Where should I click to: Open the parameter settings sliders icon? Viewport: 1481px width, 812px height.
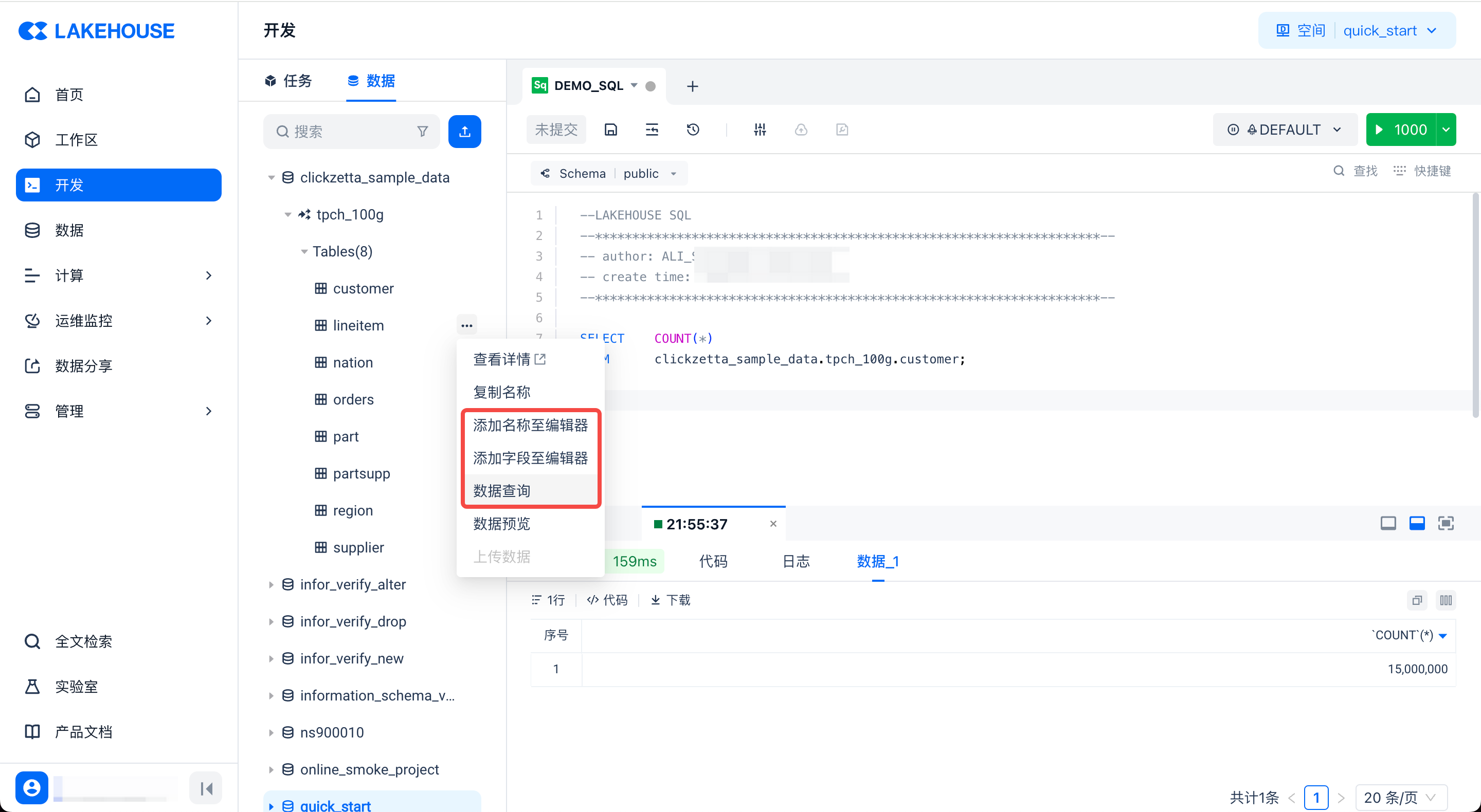pos(760,130)
